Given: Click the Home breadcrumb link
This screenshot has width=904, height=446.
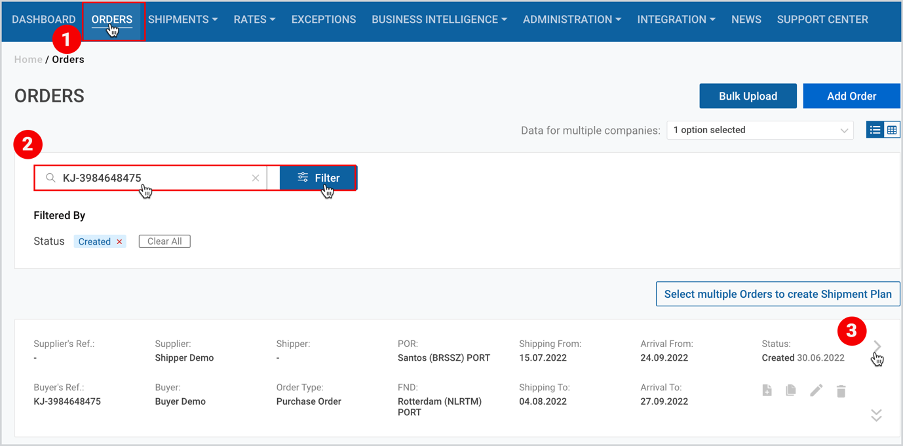Looking at the screenshot, I should [x=28, y=59].
